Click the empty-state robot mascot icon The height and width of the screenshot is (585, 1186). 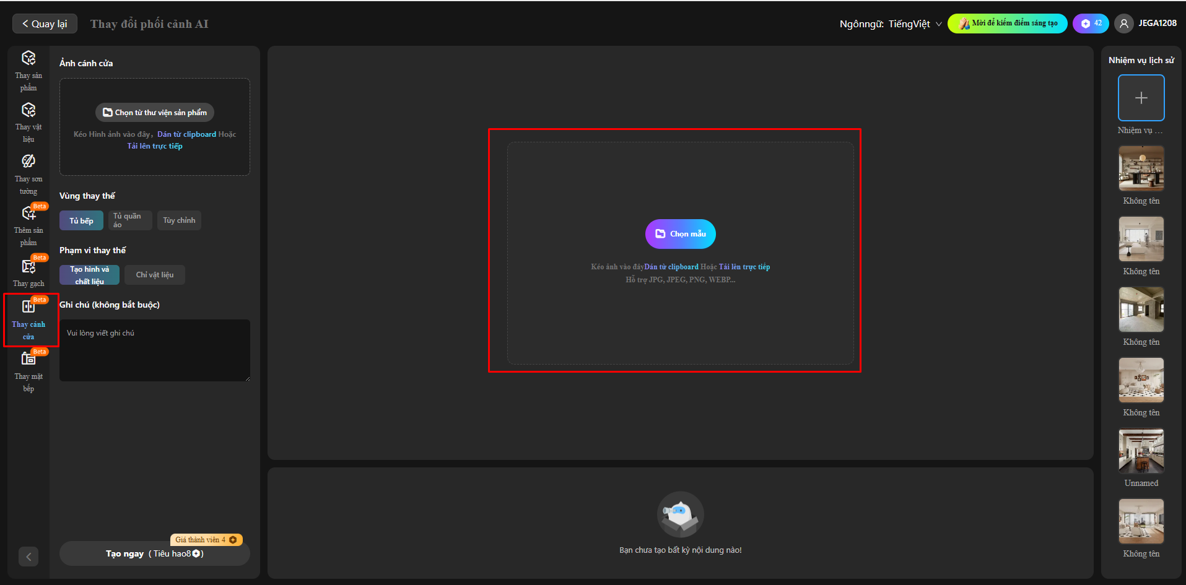pos(680,515)
